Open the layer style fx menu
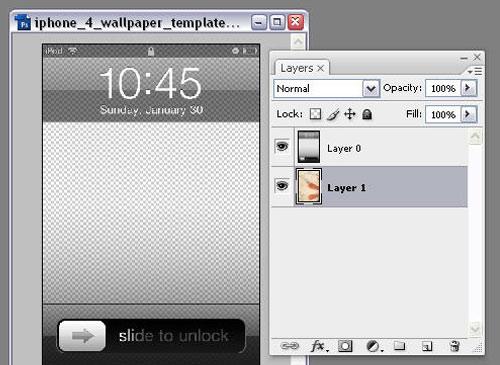The width and height of the screenshot is (500, 365). point(319,346)
